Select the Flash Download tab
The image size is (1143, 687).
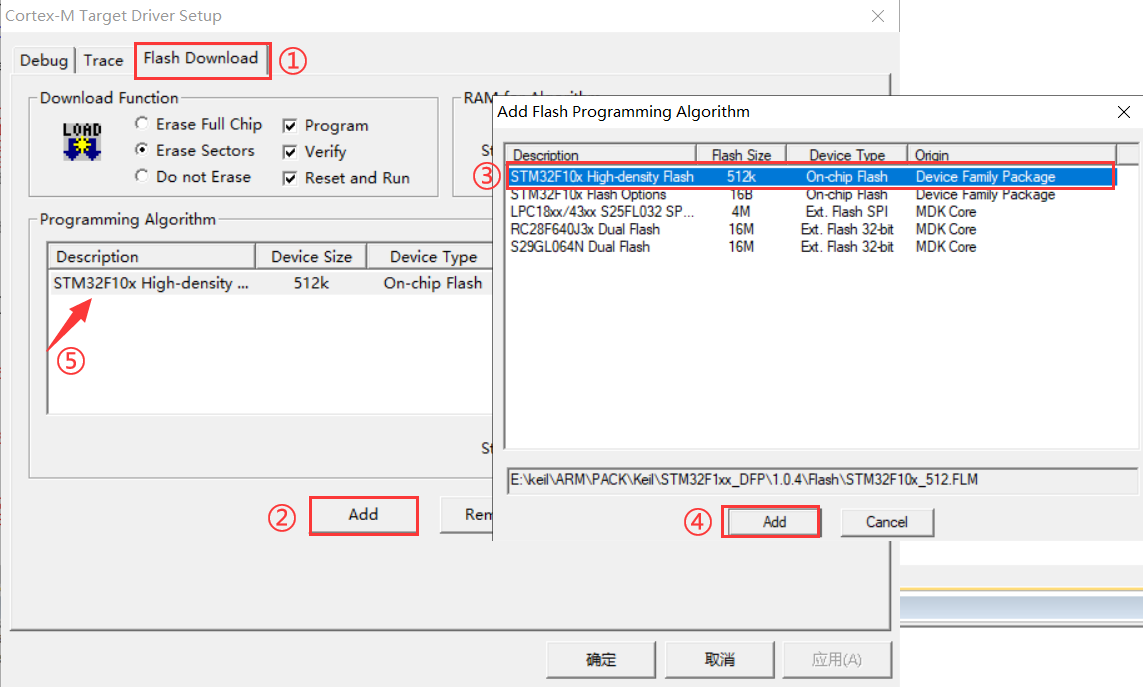201,58
